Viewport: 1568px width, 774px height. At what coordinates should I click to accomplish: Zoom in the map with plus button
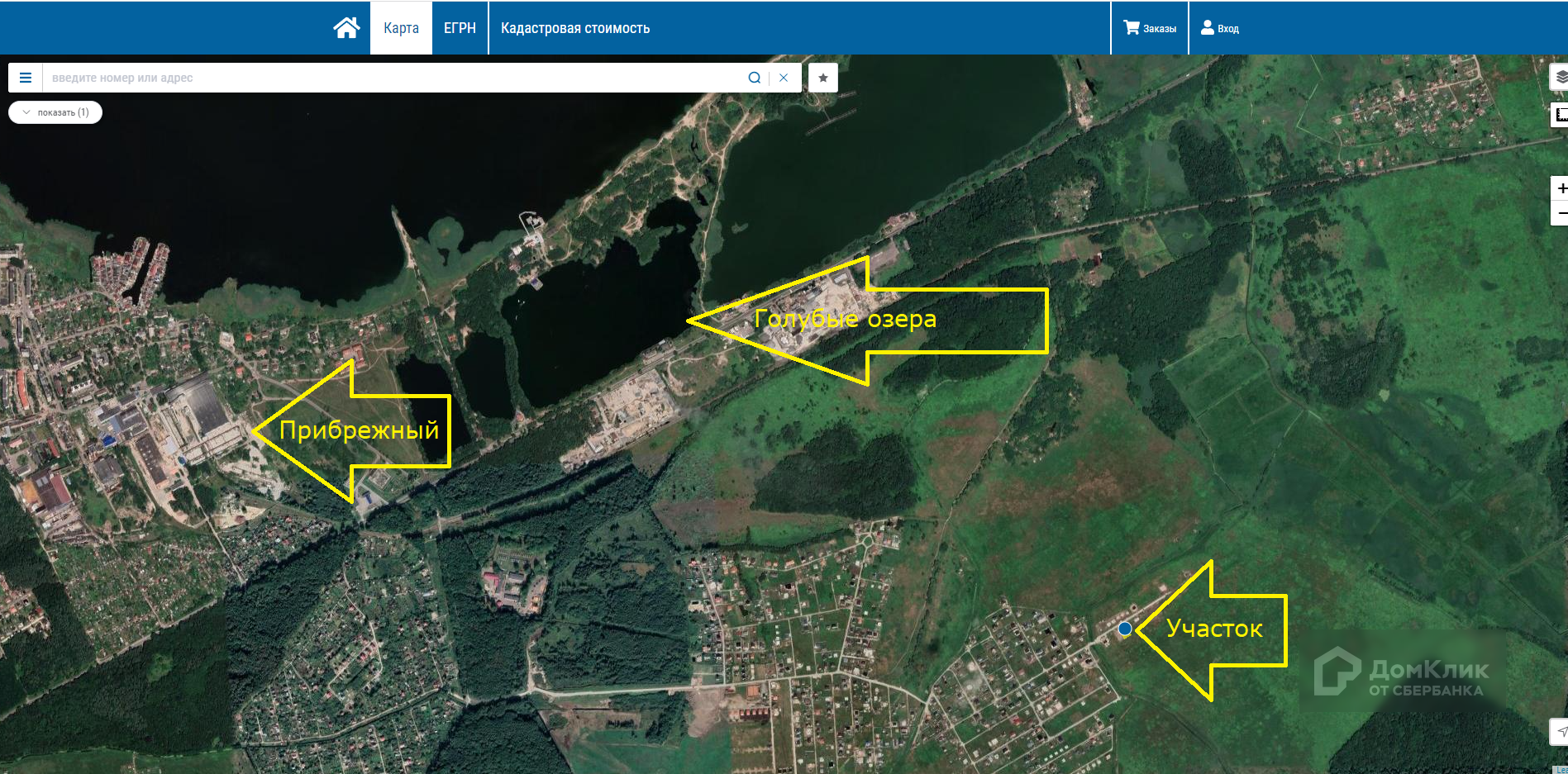point(1561,188)
